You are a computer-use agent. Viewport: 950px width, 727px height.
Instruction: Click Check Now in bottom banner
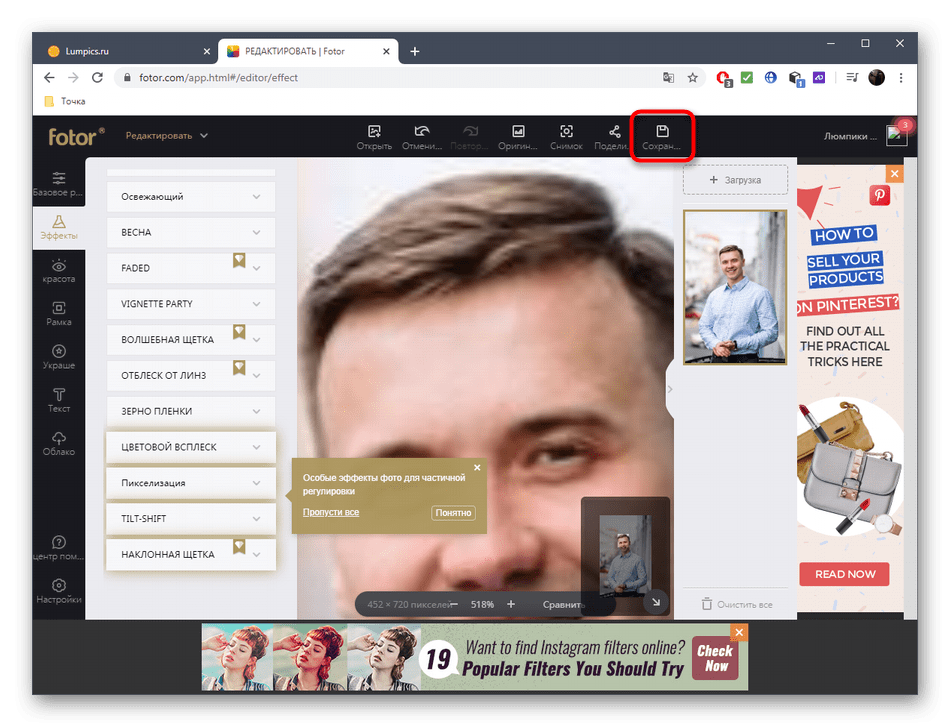[x=715, y=658]
